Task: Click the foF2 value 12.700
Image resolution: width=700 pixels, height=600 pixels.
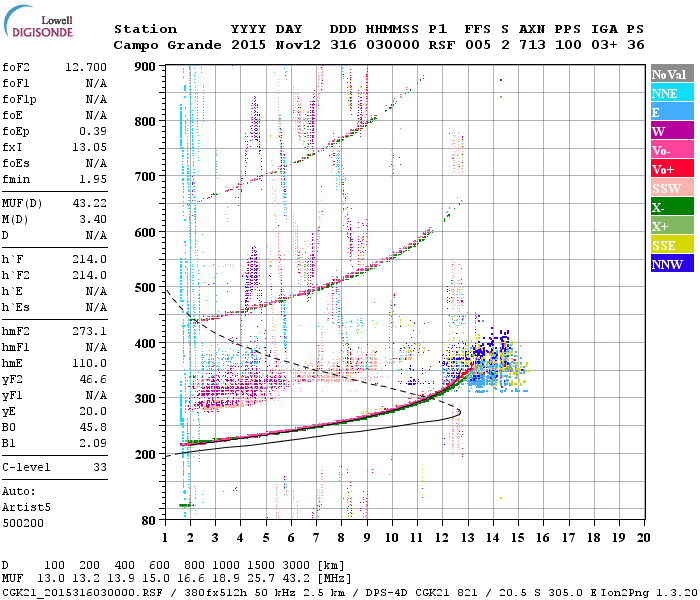Action: pos(86,67)
